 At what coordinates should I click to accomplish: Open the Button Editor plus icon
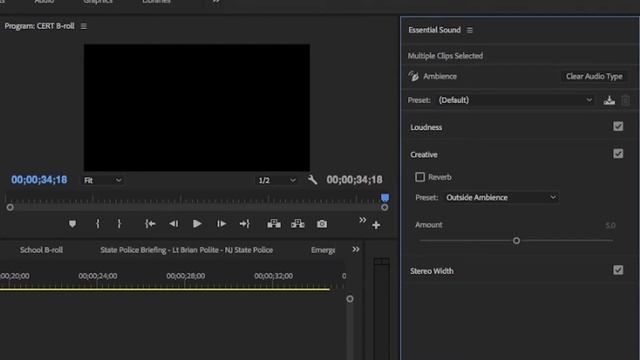(376, 225)
